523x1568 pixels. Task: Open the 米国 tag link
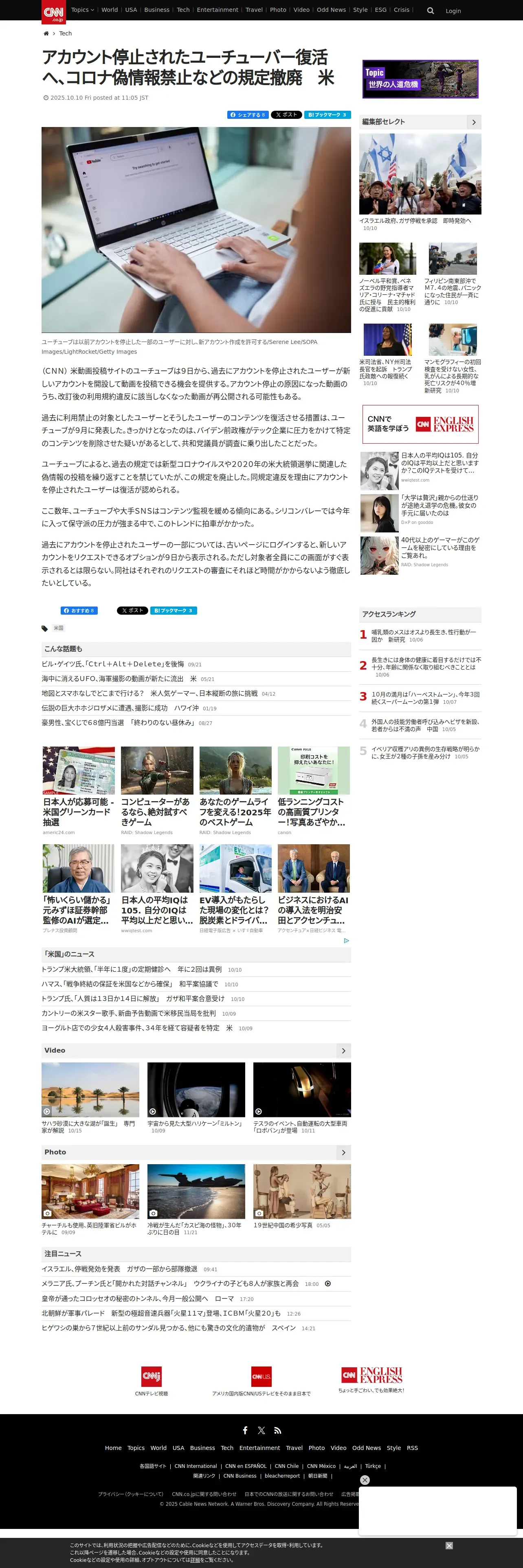58,628
